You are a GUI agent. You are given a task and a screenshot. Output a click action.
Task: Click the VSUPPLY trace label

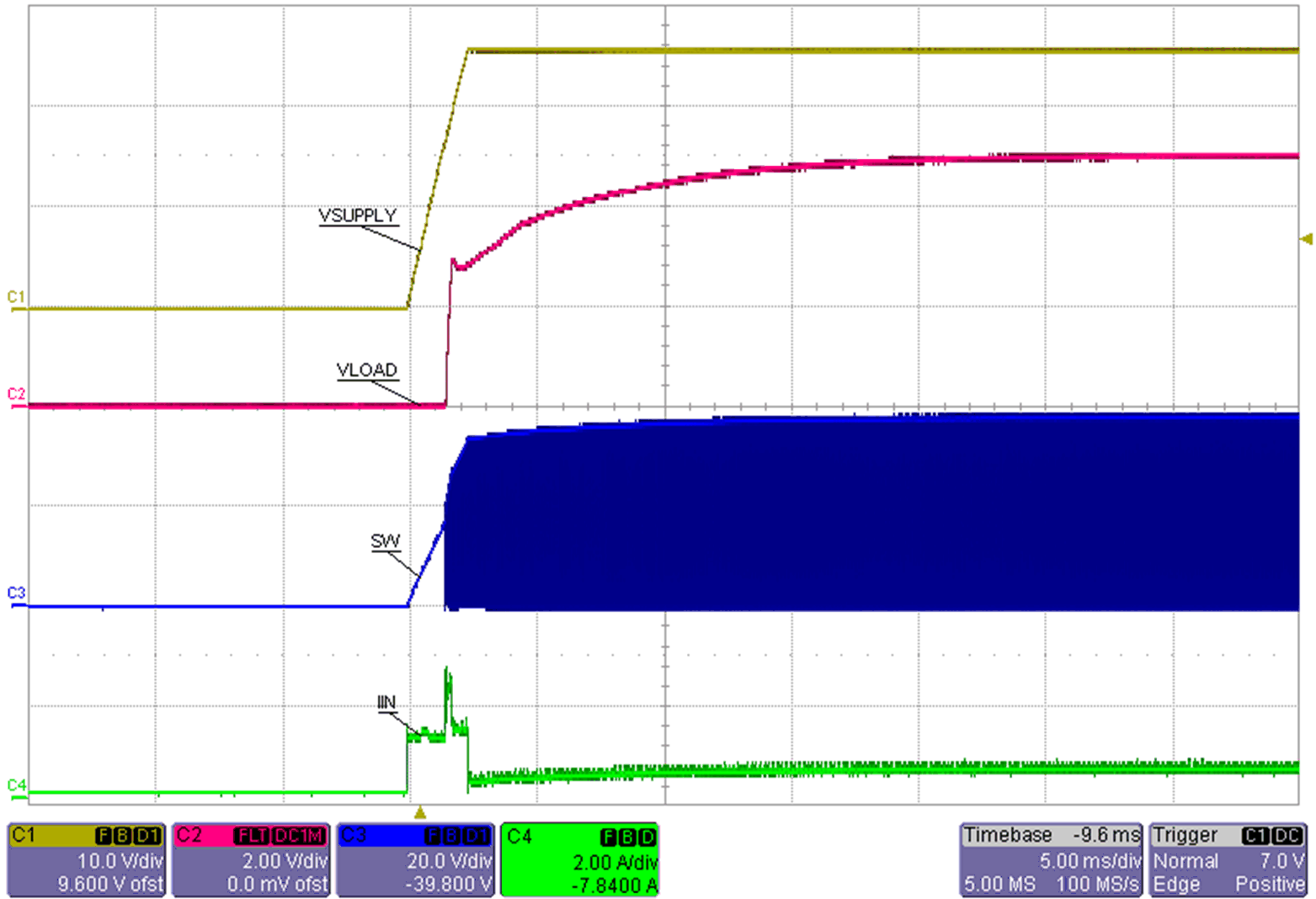[357, 217]
